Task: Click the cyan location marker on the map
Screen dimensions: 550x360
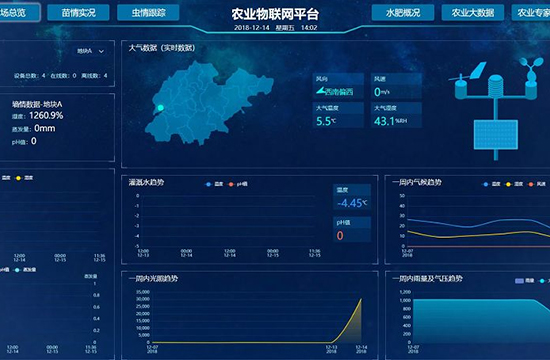Action: click(161, 108)
